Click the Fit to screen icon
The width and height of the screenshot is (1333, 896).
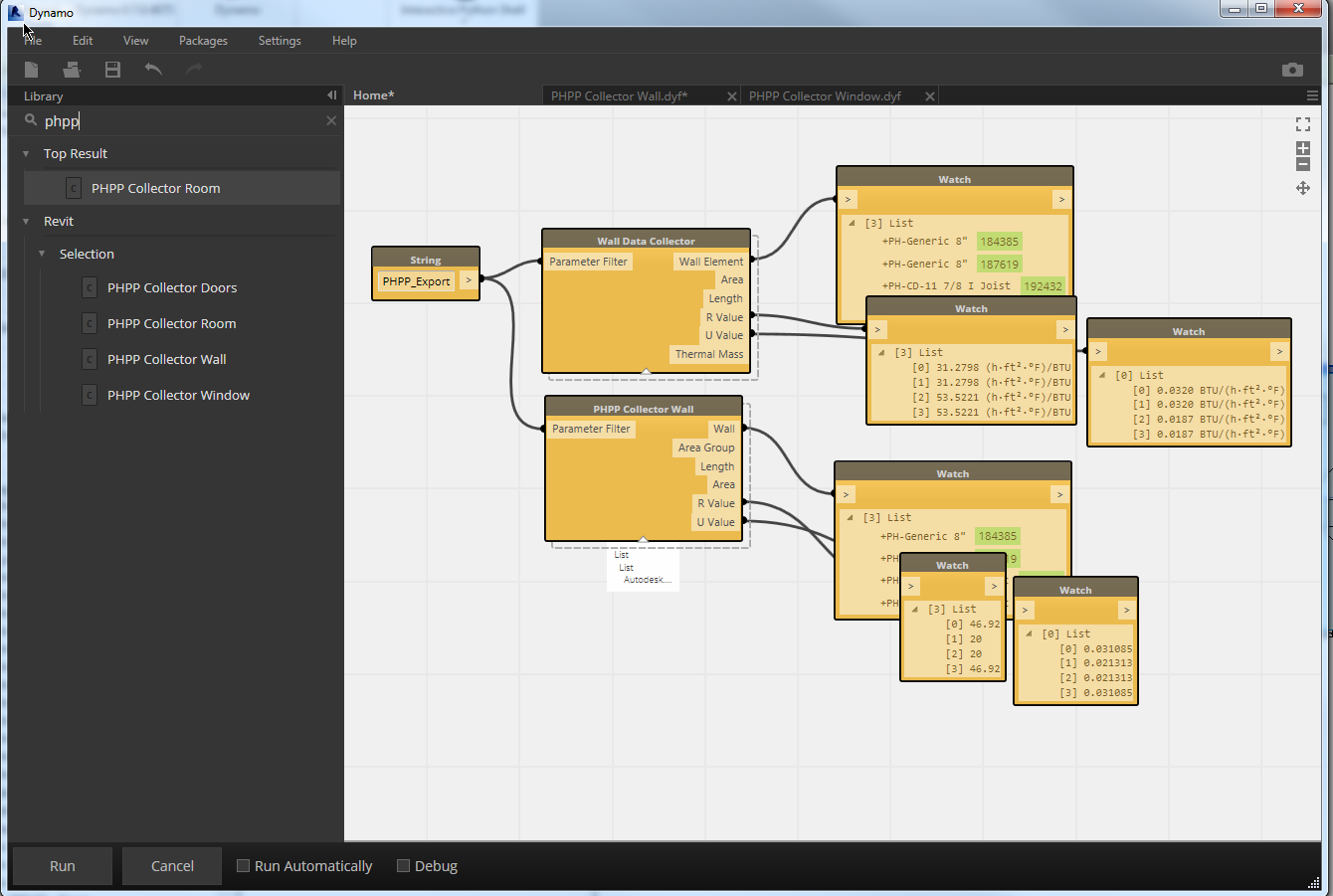pyautogui.click(x=1303, y=124)
